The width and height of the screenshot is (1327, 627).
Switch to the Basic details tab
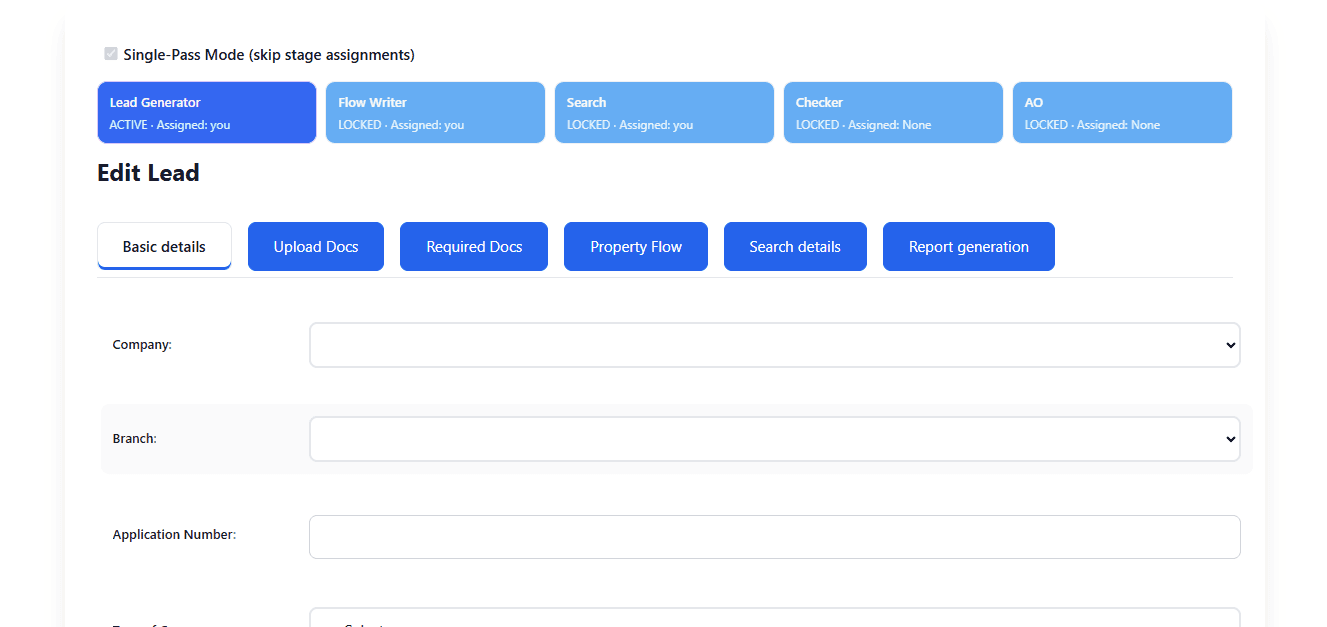[164, 246]
